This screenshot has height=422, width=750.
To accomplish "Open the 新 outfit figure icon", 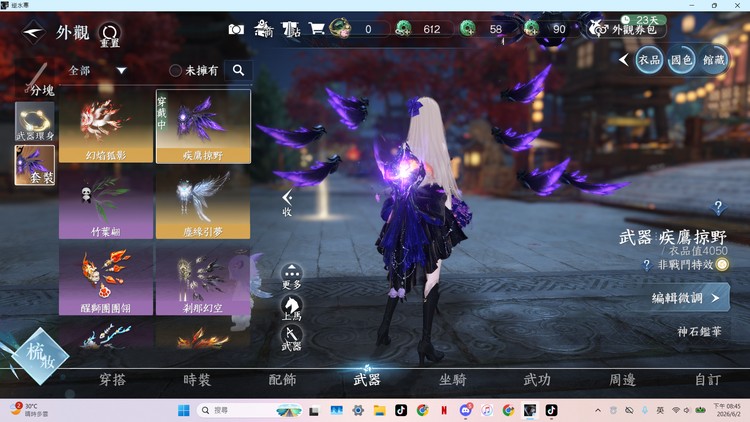I will point(264,29).
